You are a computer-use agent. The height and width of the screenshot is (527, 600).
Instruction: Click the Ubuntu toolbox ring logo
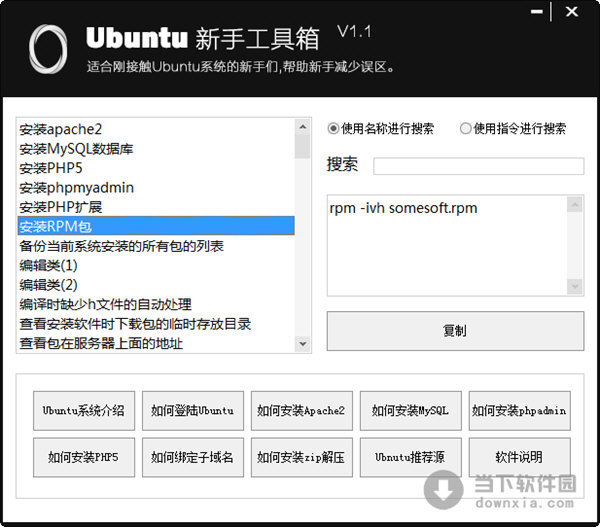[48, 49]
